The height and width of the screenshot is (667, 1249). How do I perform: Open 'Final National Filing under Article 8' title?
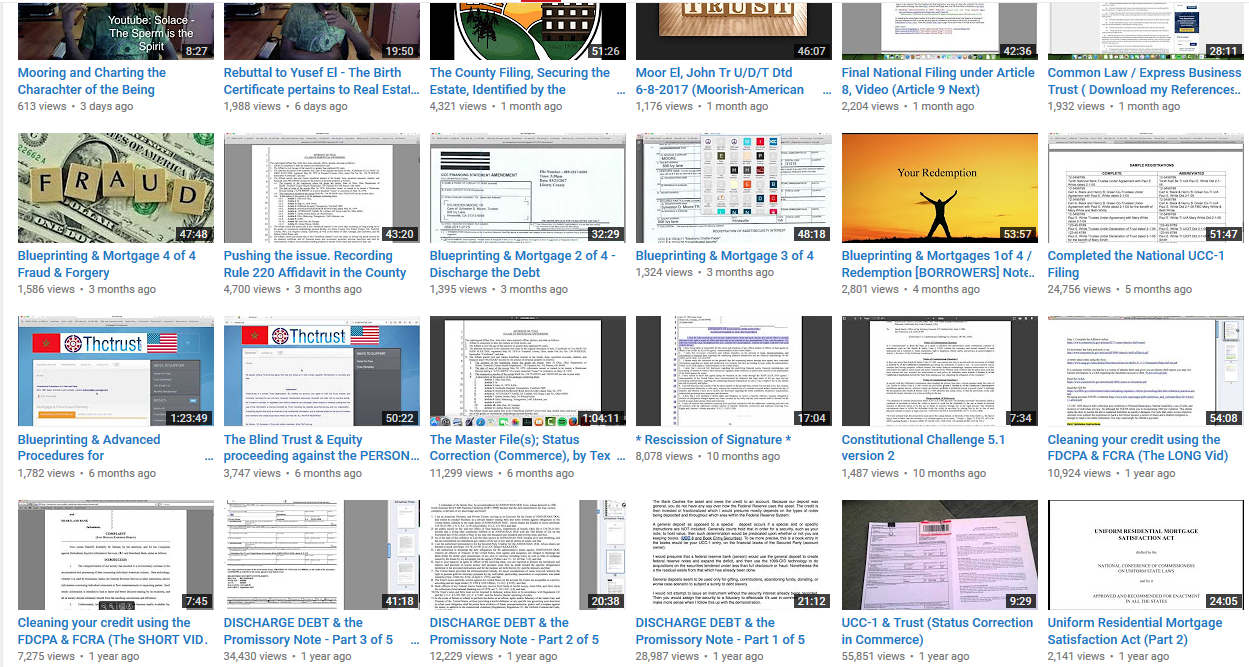click(x=938, y=81)
